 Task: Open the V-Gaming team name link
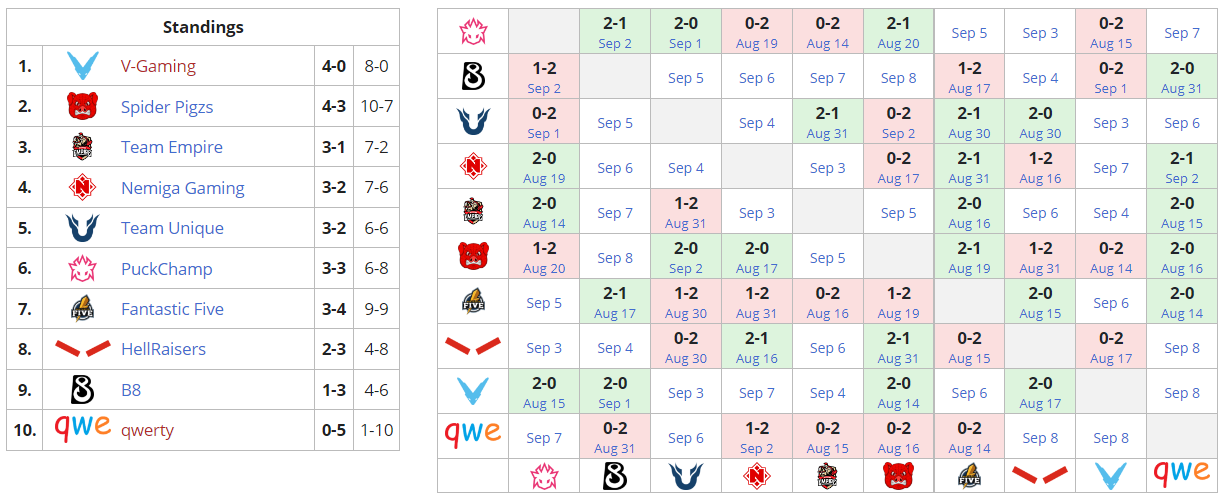pos(158,67)
